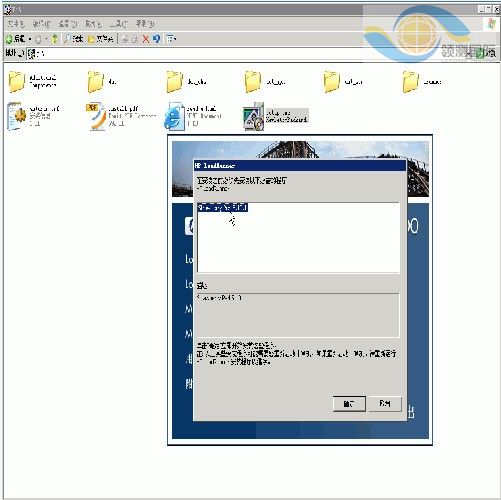Click the Cancel button in LoadRunner dialog

click(385, 404)
